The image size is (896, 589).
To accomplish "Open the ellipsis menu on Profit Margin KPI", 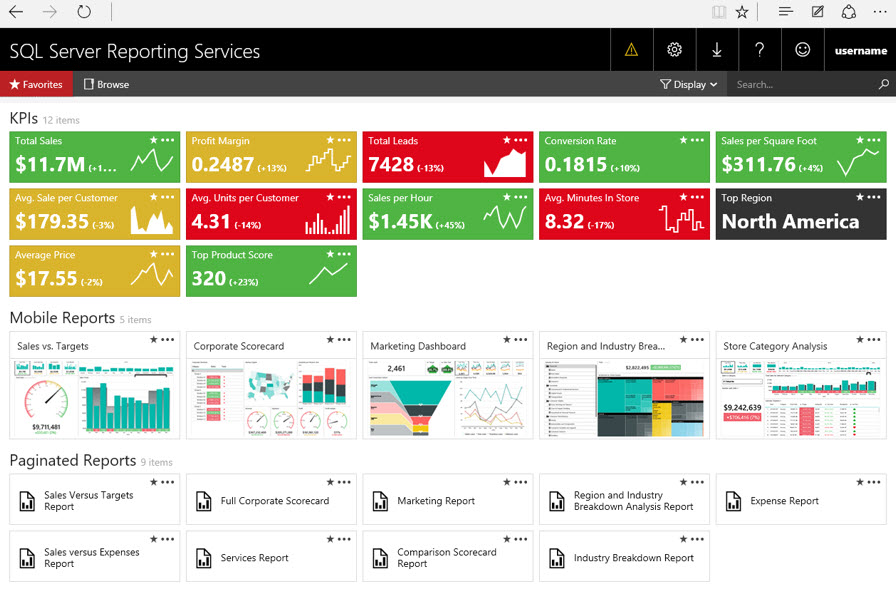I will click(x=344, y=140).
